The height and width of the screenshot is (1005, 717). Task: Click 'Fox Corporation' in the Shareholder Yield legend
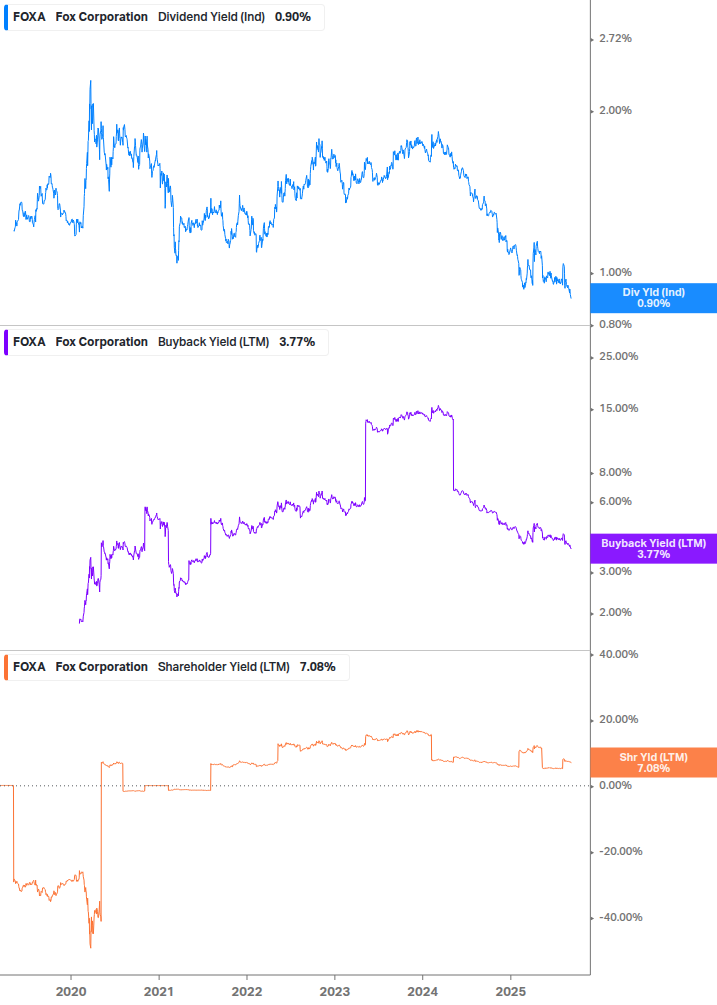[x=102, y=667]
